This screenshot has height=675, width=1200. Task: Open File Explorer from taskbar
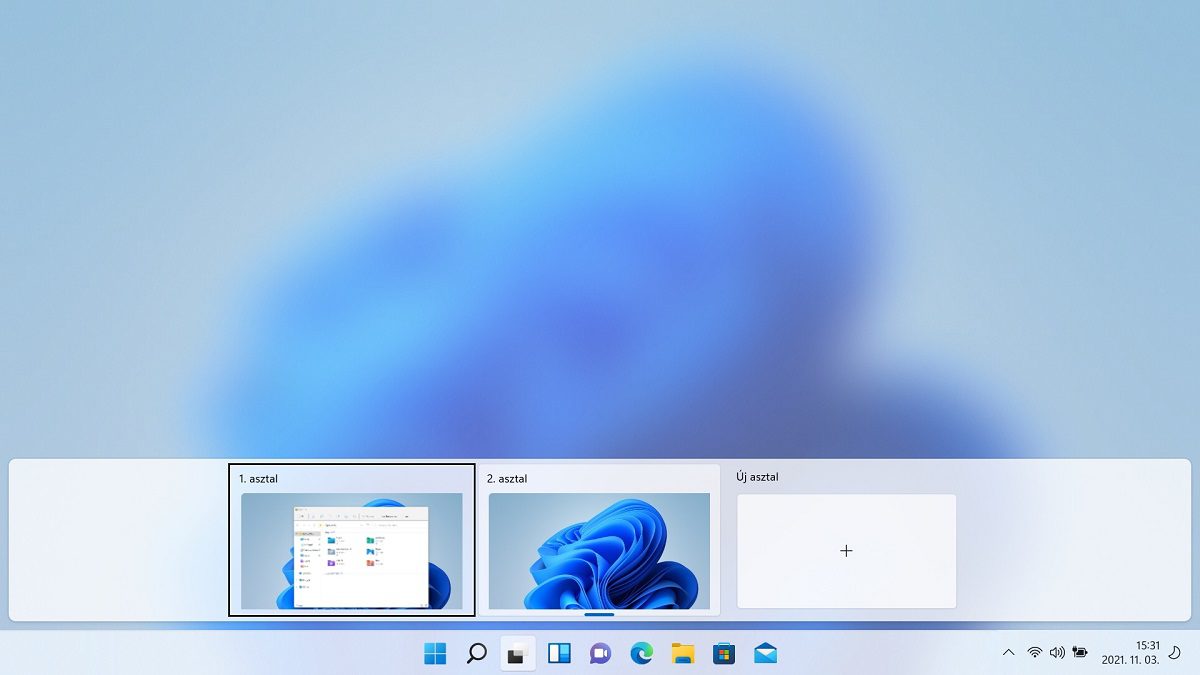coord(683,654)
